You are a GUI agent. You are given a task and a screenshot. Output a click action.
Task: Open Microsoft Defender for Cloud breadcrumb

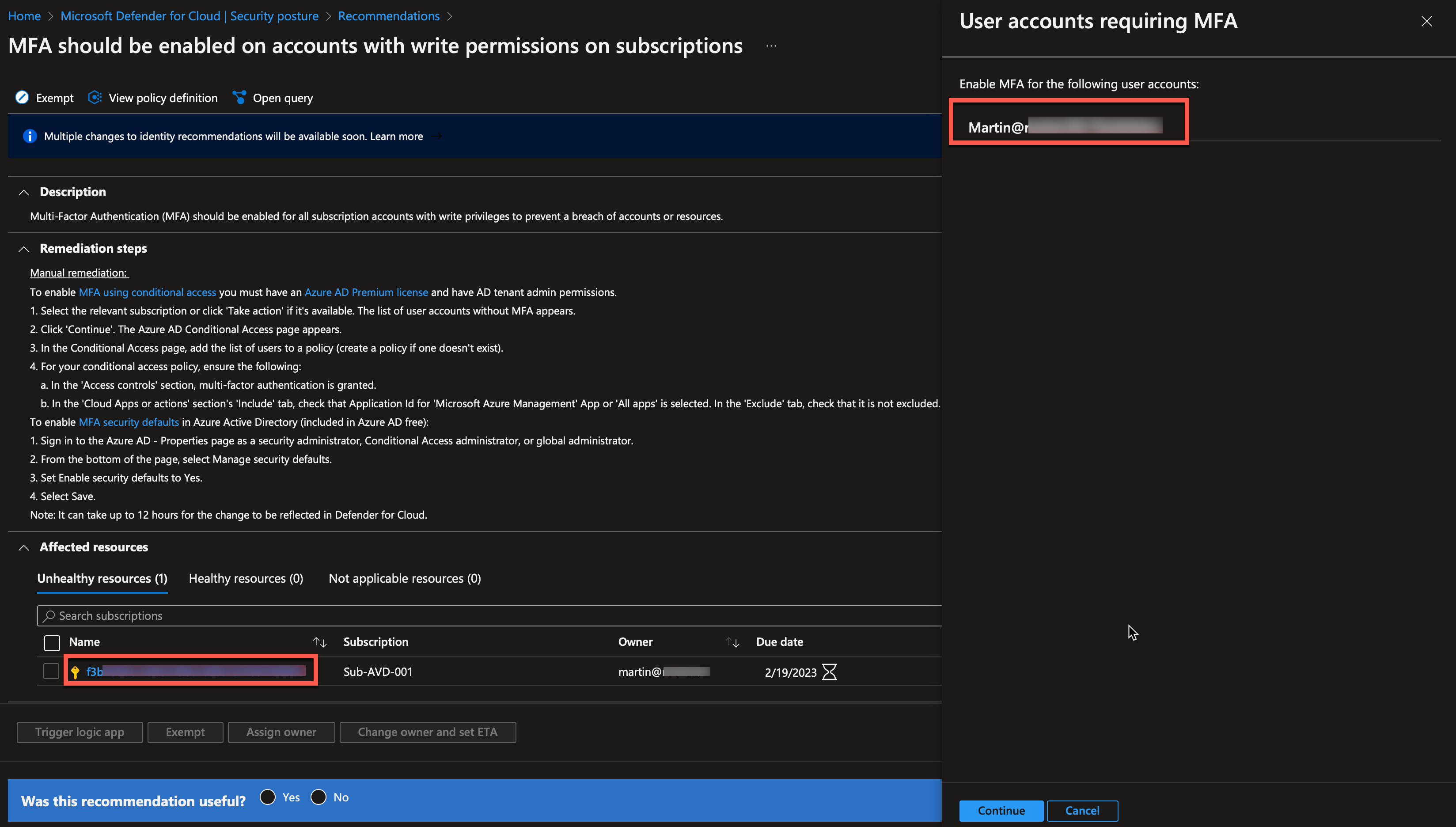[189, 16]
